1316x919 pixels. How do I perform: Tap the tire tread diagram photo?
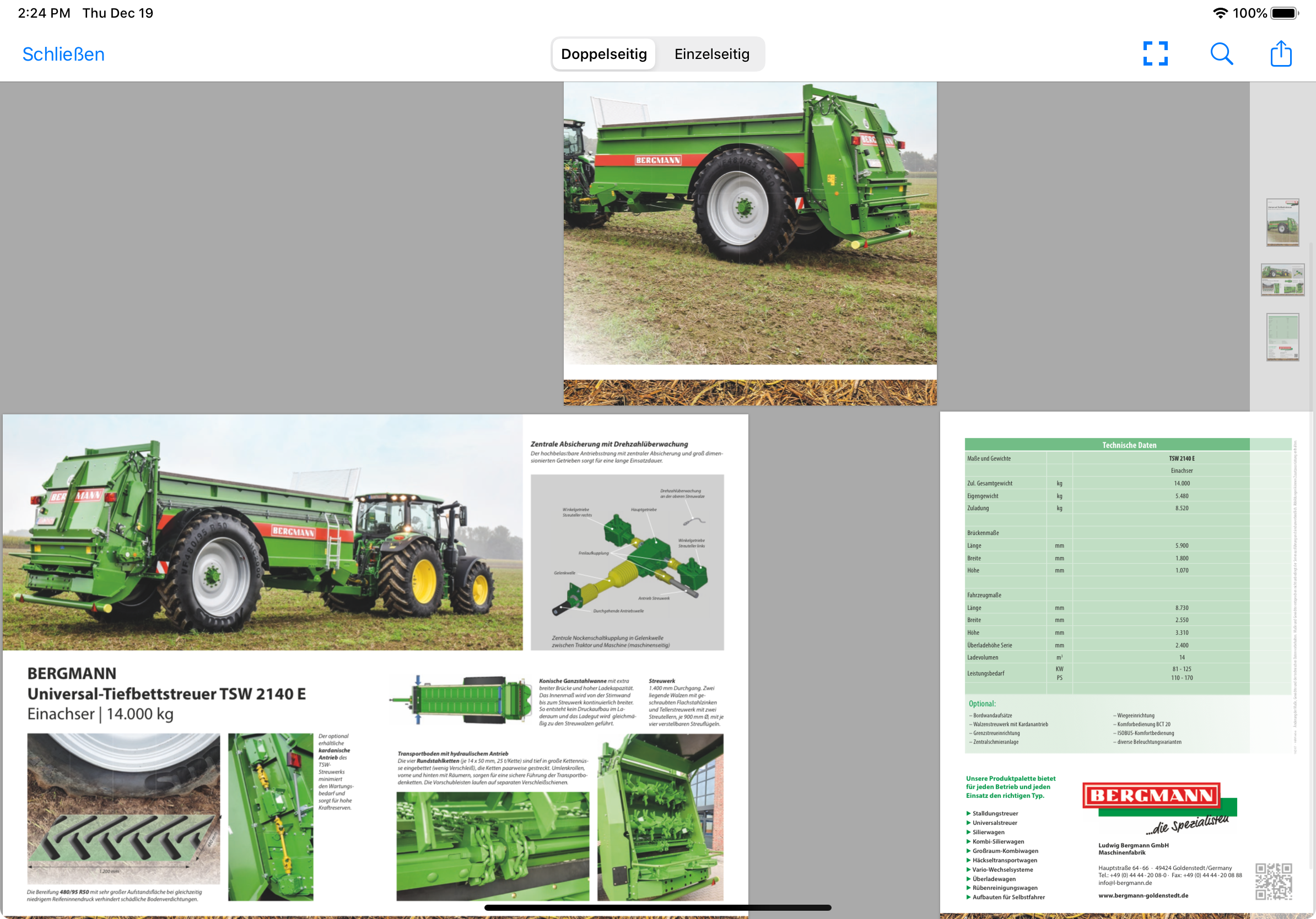pos(123,808)
